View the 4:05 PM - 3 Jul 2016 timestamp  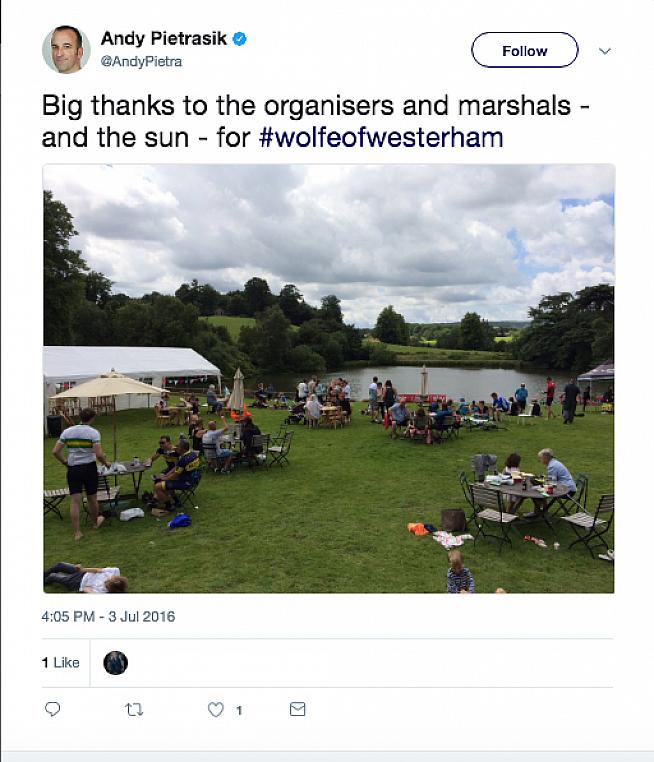pos(108,616)
